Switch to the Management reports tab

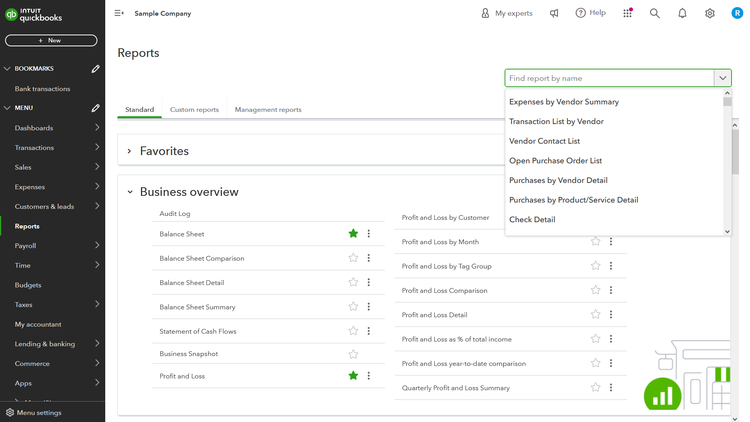pos(268,110)
